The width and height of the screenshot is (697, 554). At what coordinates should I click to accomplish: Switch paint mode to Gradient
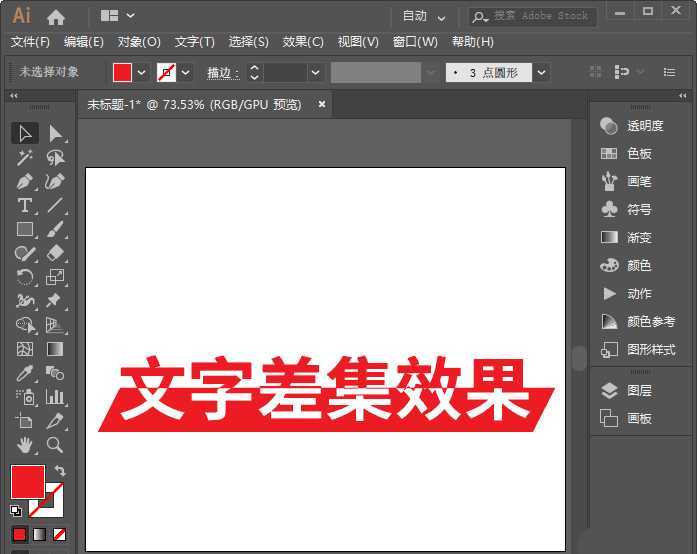tap(39, 535)
